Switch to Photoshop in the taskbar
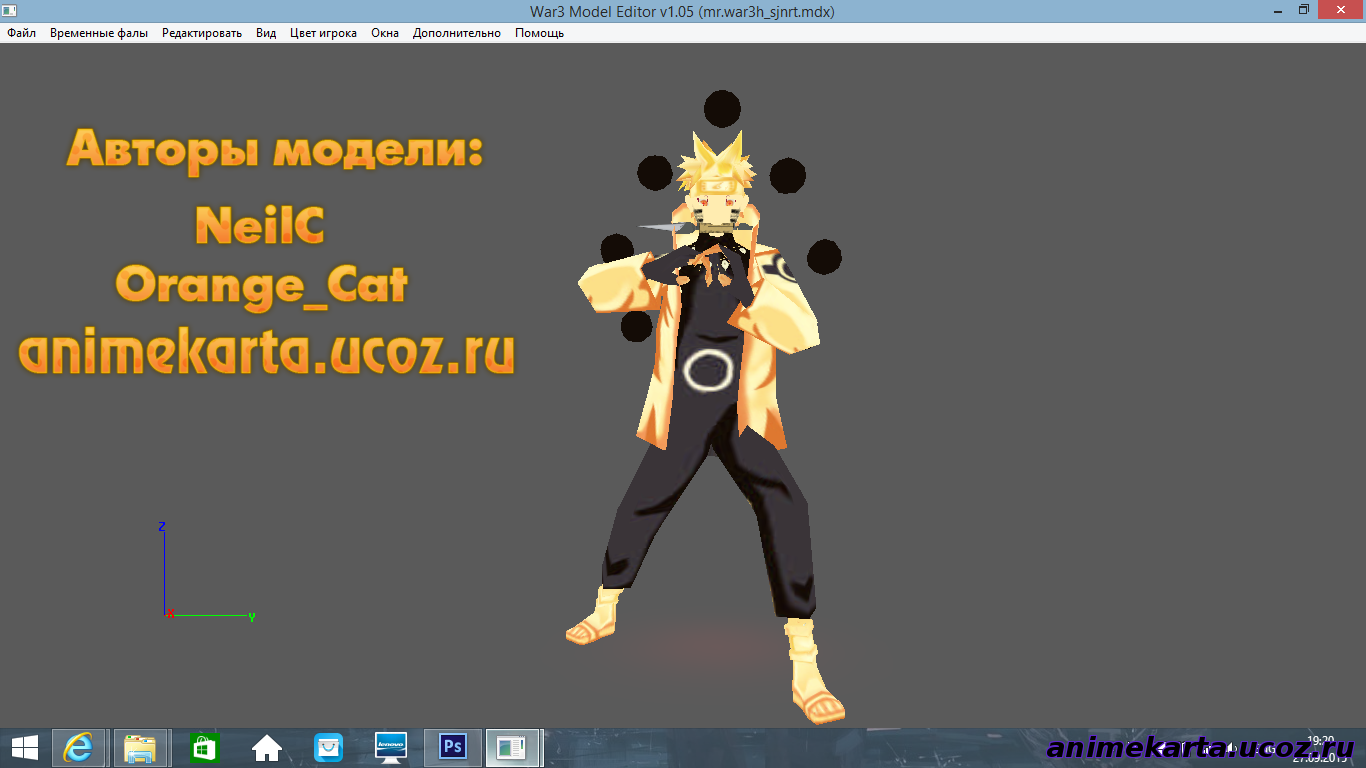Screen dimensions: 1366x768 point(452,747)
